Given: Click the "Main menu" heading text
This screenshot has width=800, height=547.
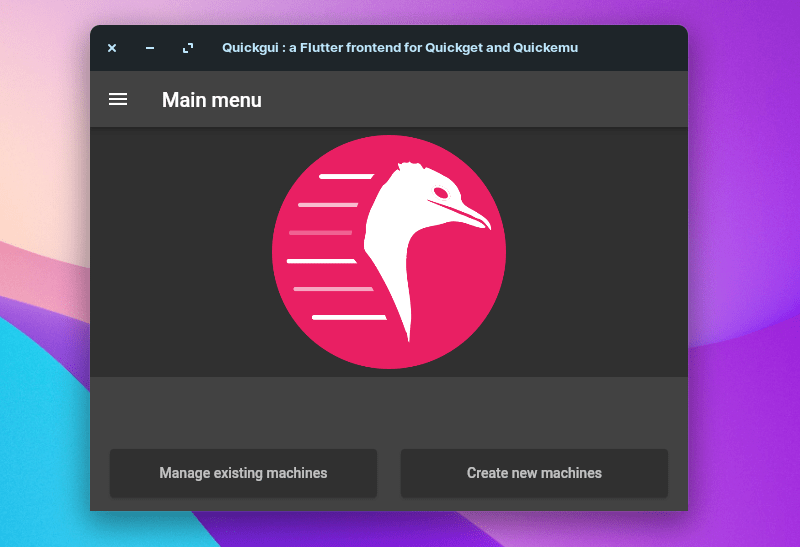Looking at the screenshot, I should click(212, 99).
